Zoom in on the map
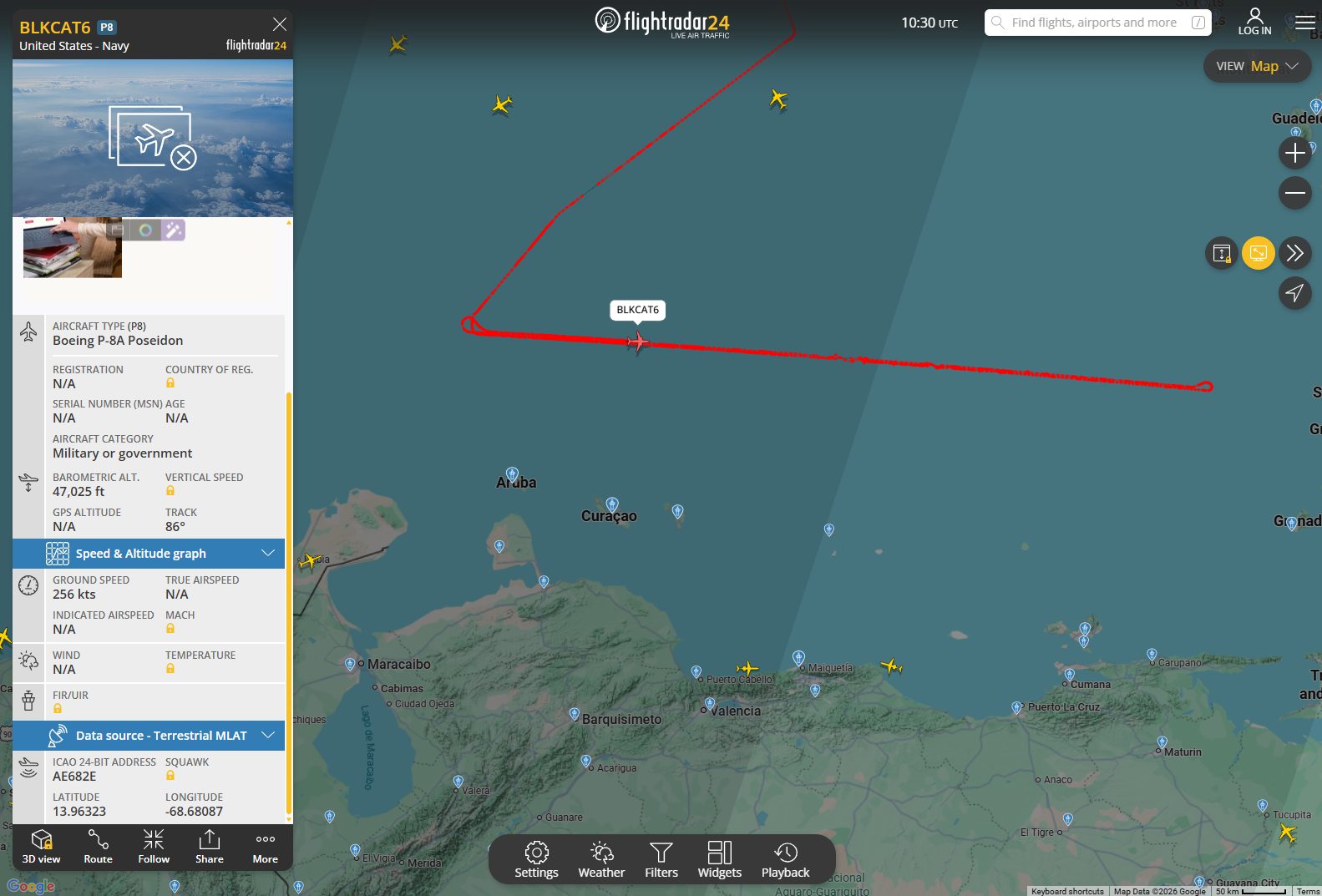 [x=1294, y=153]
